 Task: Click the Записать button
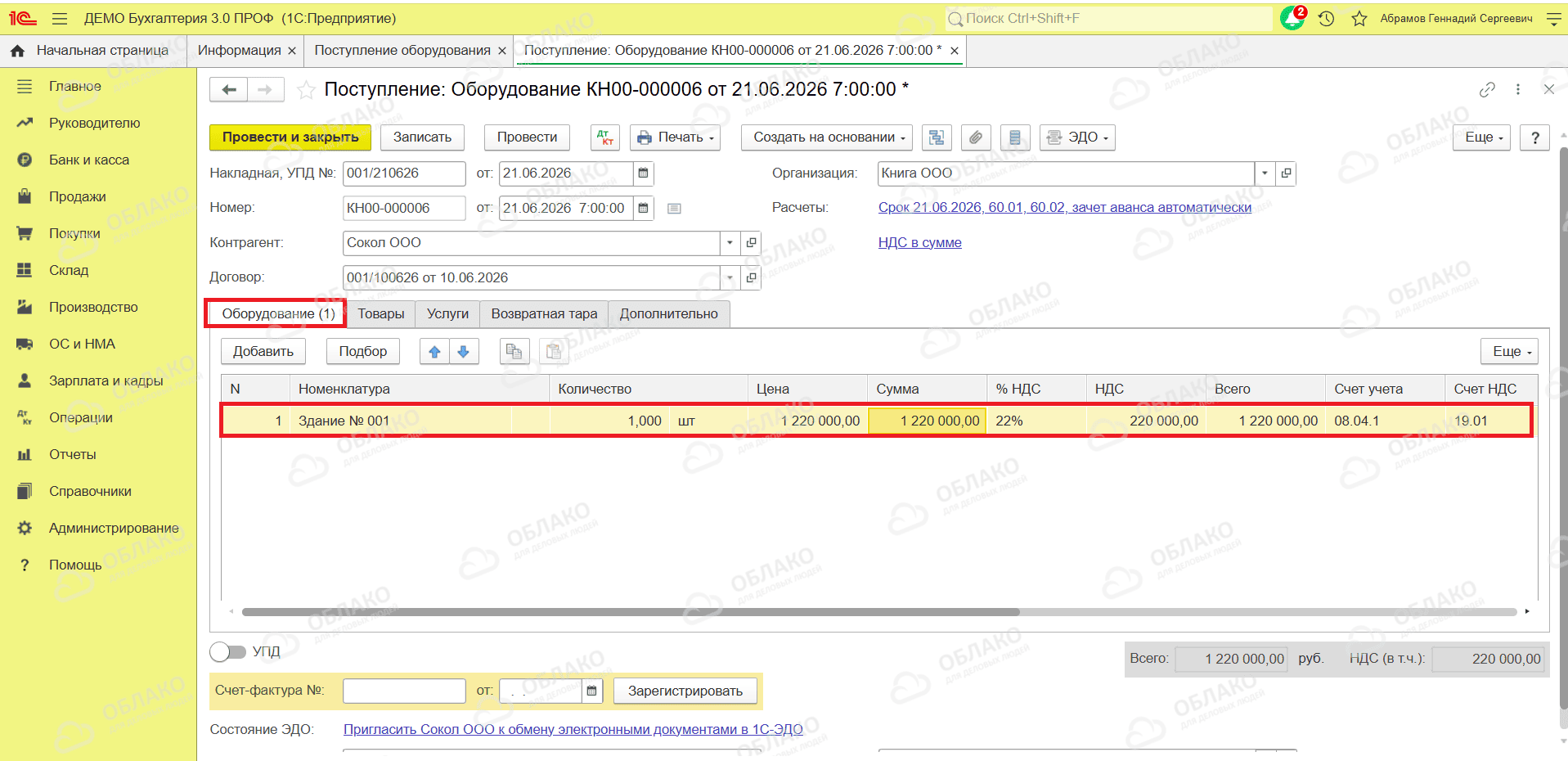tap(422, 137)
